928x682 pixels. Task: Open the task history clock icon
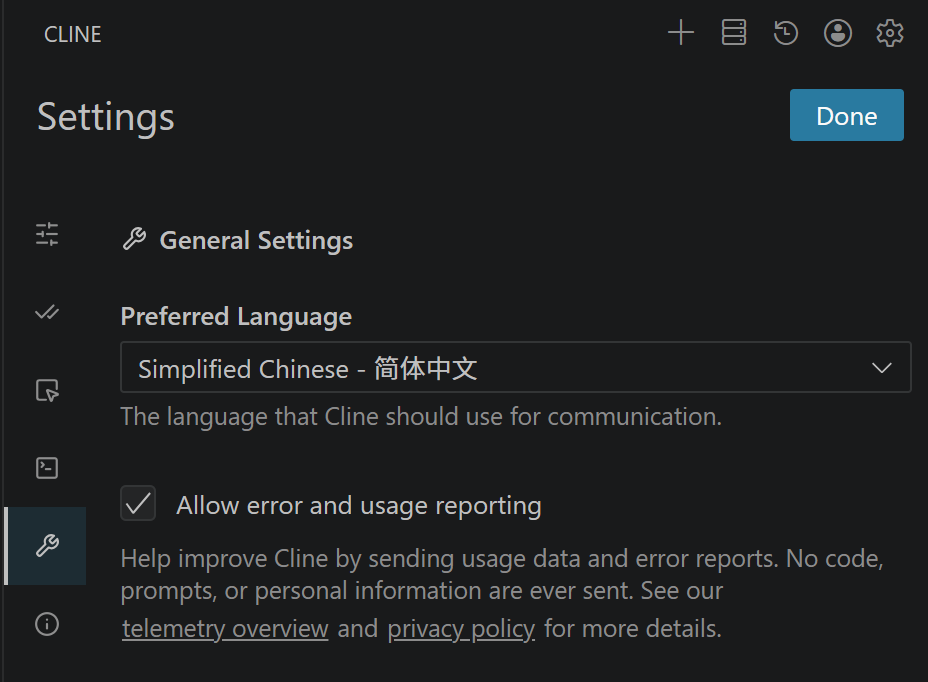(786, 33)
